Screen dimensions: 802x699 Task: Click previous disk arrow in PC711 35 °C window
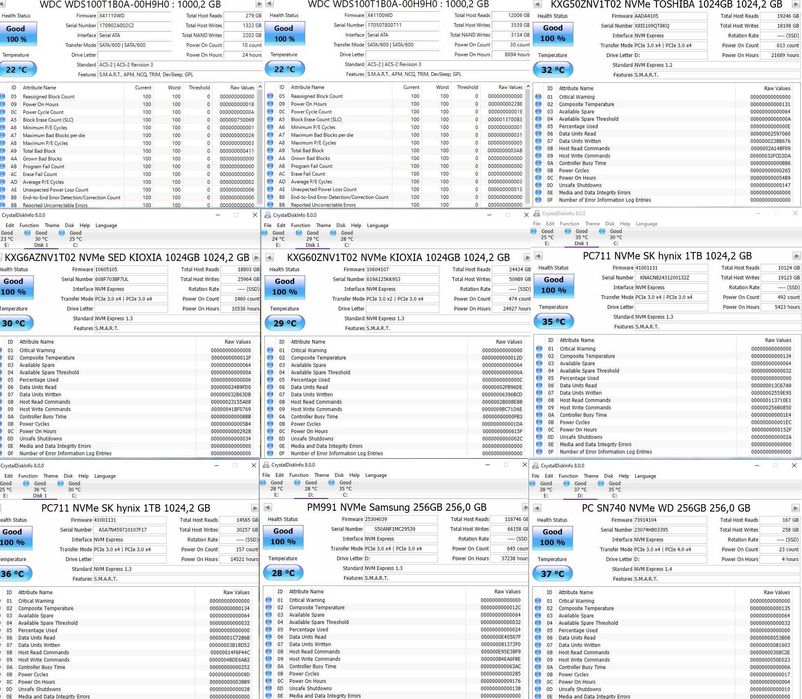point(538,256)
